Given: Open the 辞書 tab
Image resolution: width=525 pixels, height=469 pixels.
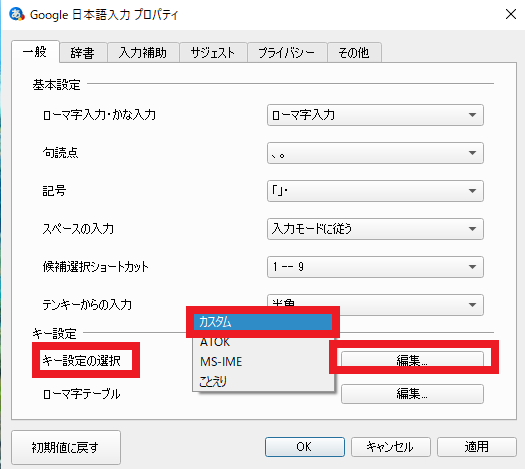Looking at the screenshot, I should click(83, 53).
